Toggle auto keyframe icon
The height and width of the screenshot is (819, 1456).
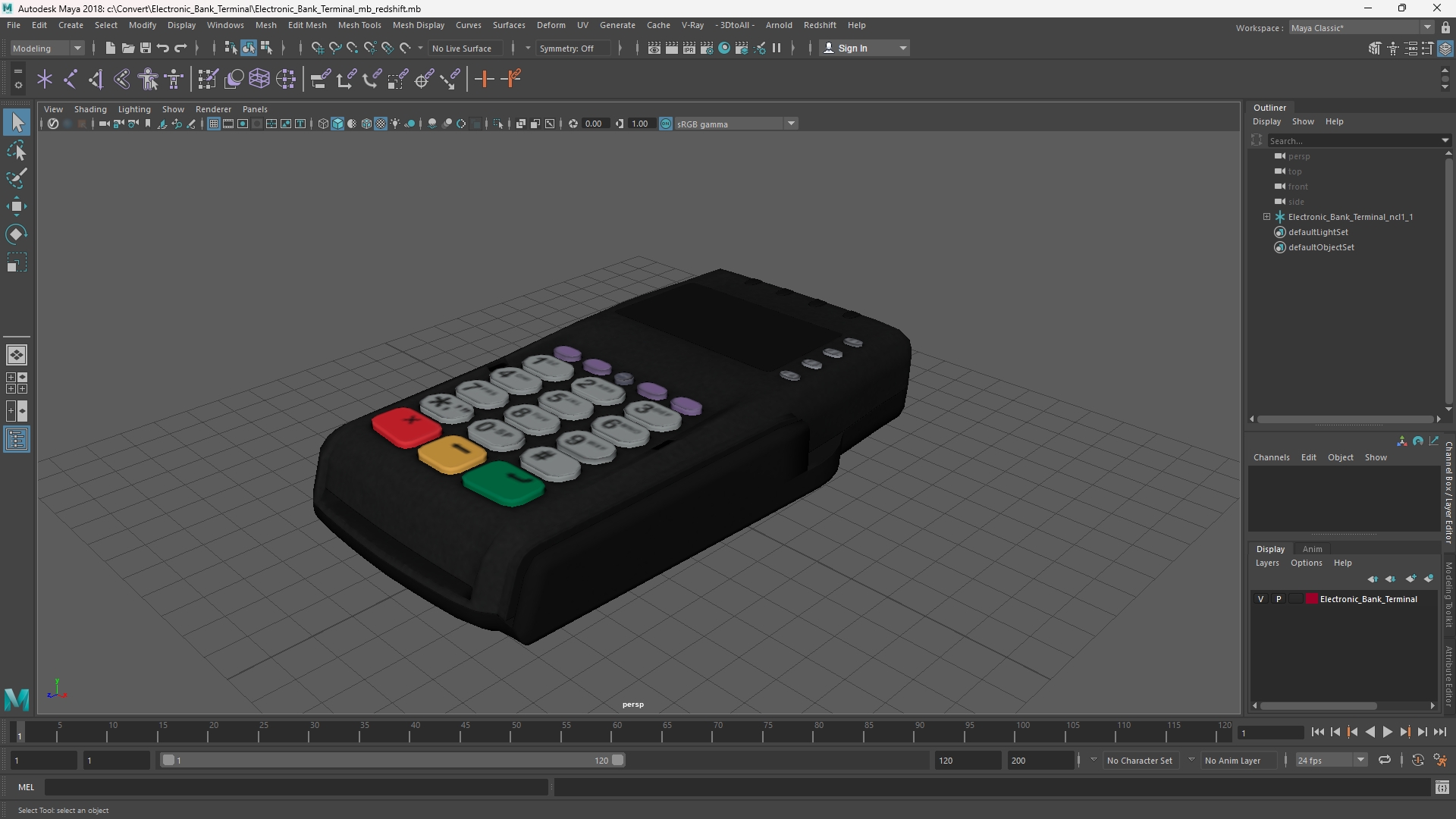point(1417,760)
